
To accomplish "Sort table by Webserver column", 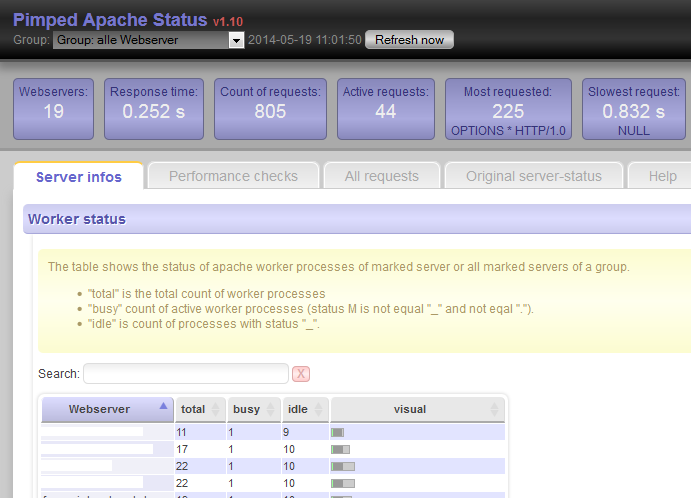I will point(107,409).
